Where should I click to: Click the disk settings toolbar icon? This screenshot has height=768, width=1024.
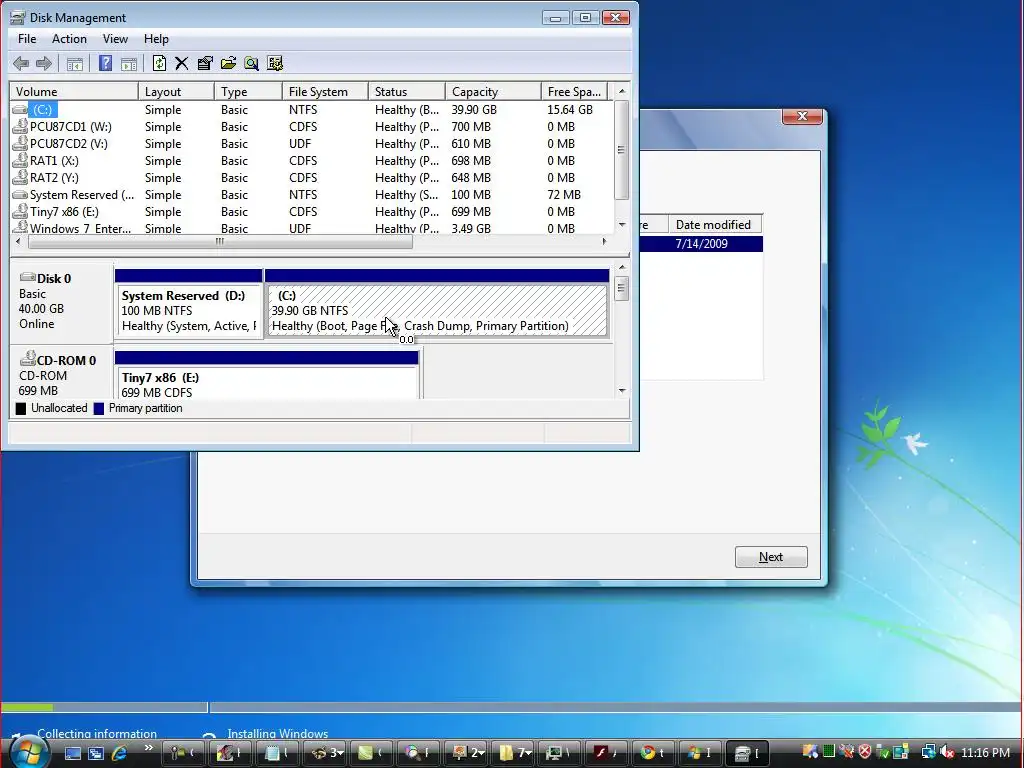point(275,63)
